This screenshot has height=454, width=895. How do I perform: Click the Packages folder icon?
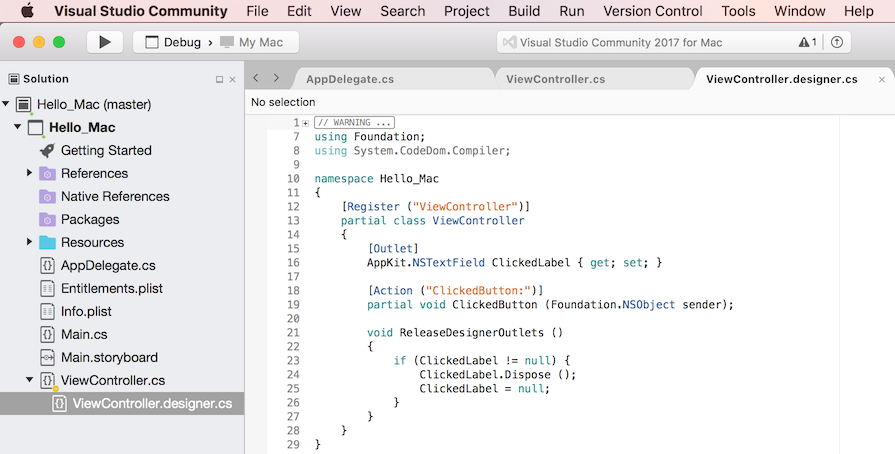point(47,219)
